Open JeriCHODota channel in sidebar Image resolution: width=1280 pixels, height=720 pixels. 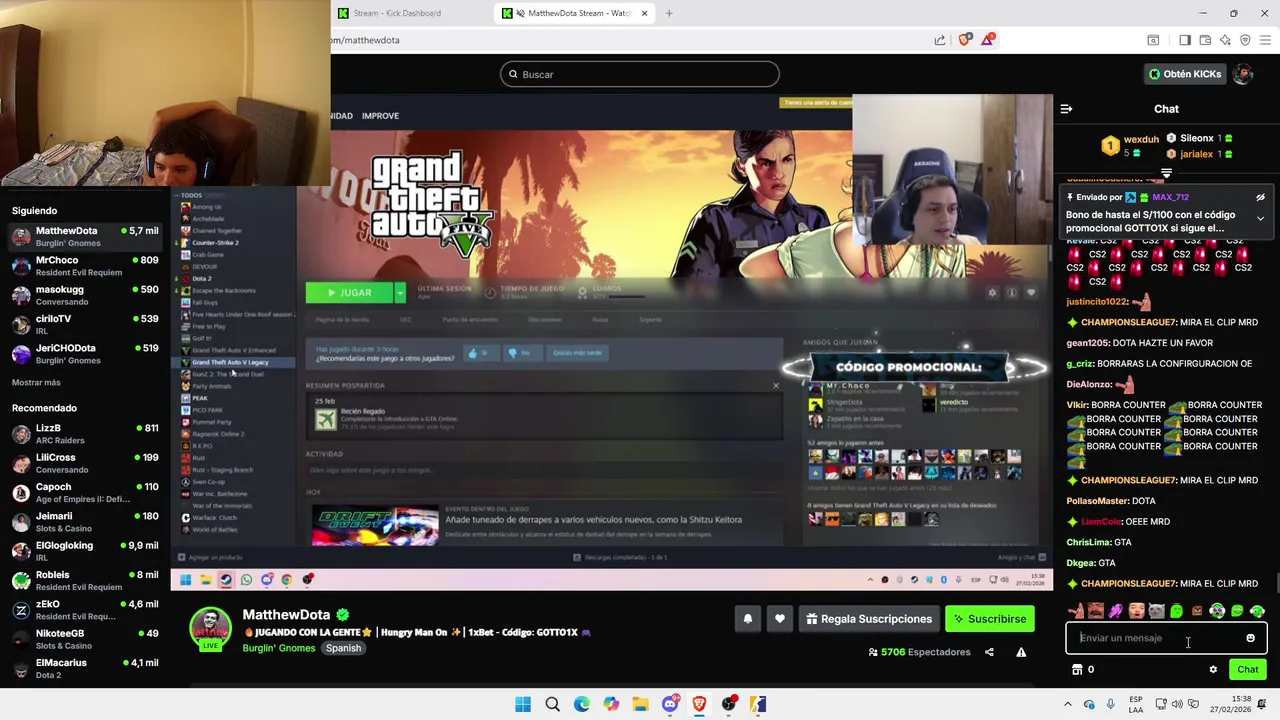(84, 354)
